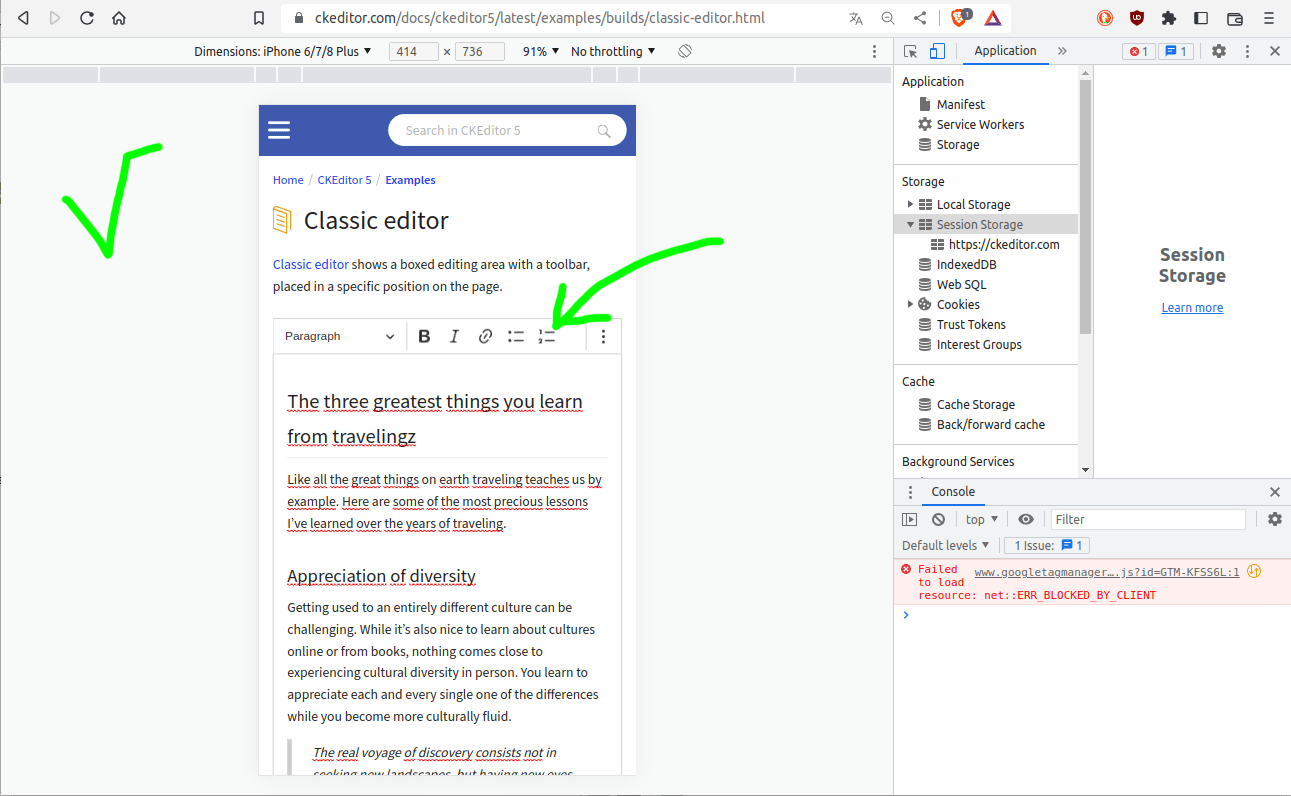Show more DevTools tabs
1291x796 pixels.
coord(1062,51)
